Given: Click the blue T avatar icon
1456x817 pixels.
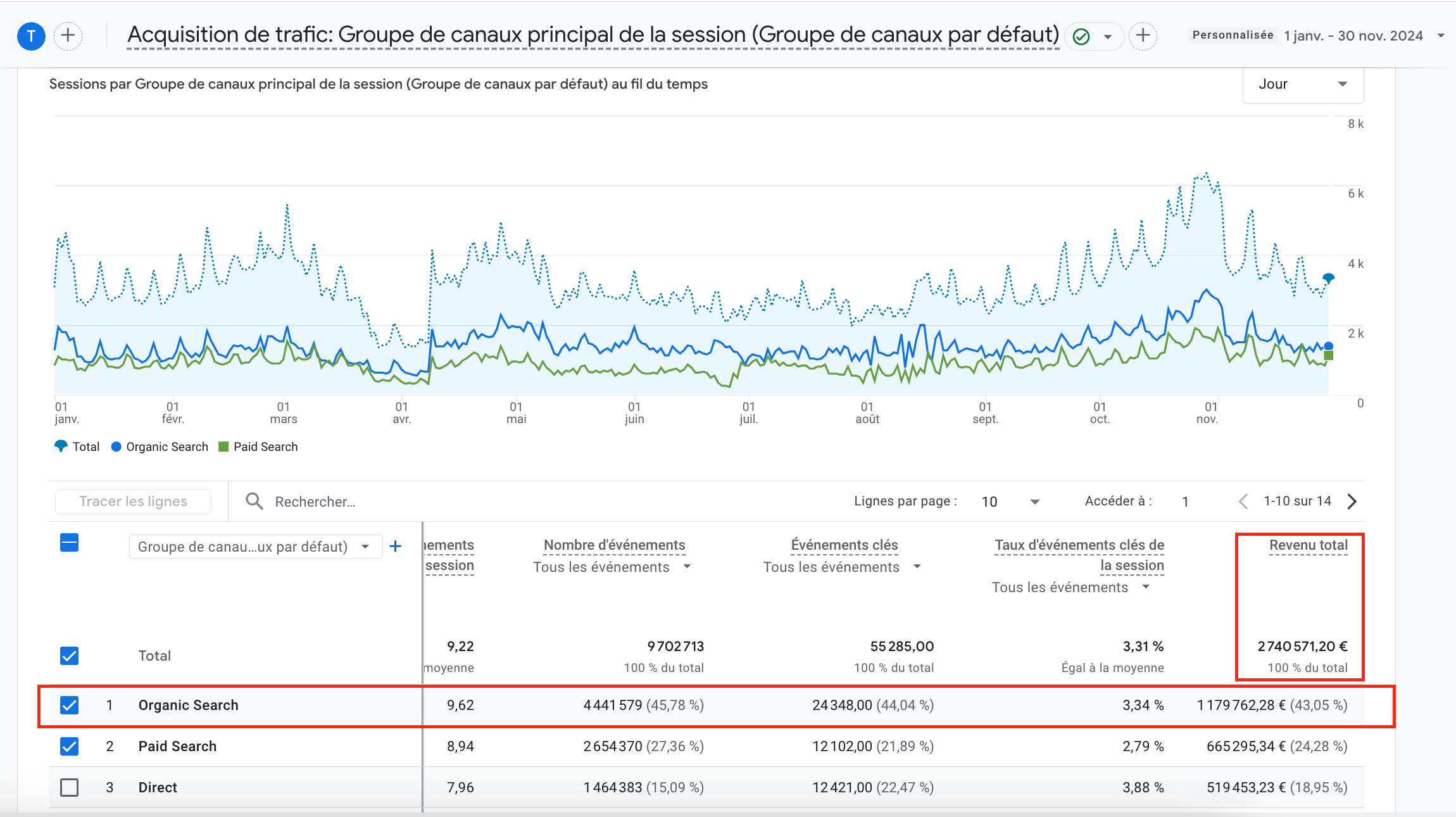Looking at the screenshot, I should coord(31,36).
